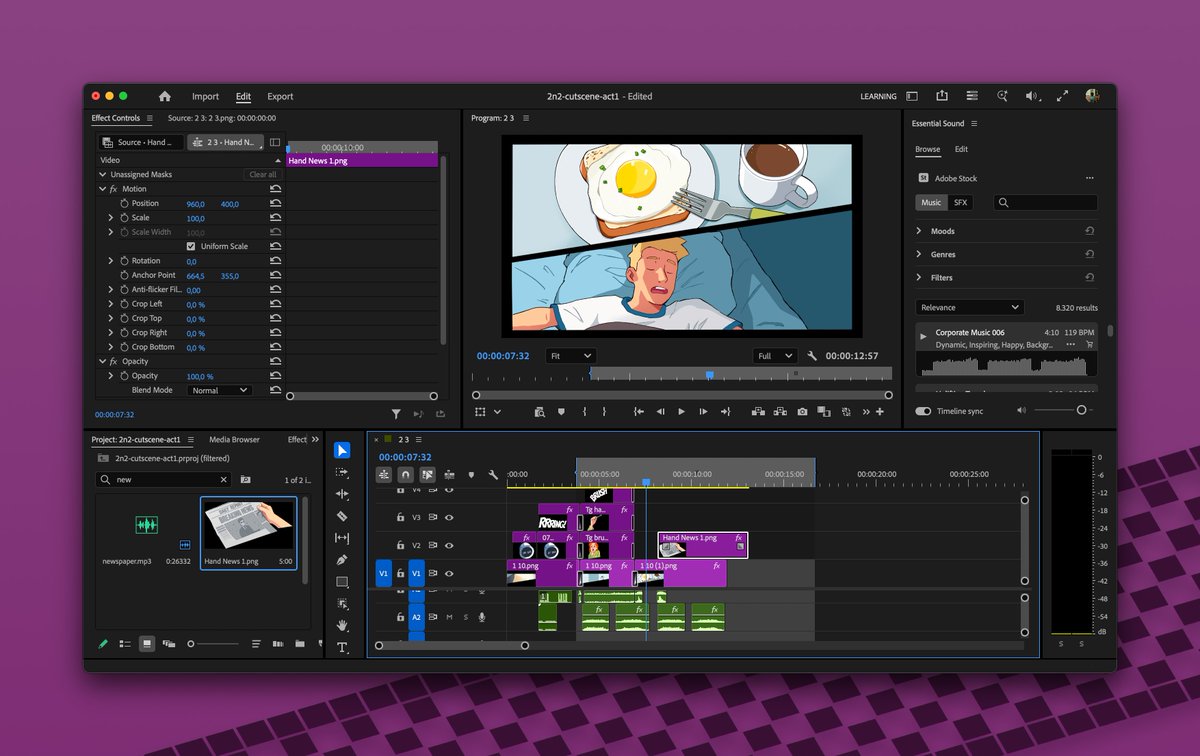The width and height of the screenshot is (1200, 756).
Task: Toggle animation stopwatch for Opacity
Action: pyautogui.click(x=125, y=376)
